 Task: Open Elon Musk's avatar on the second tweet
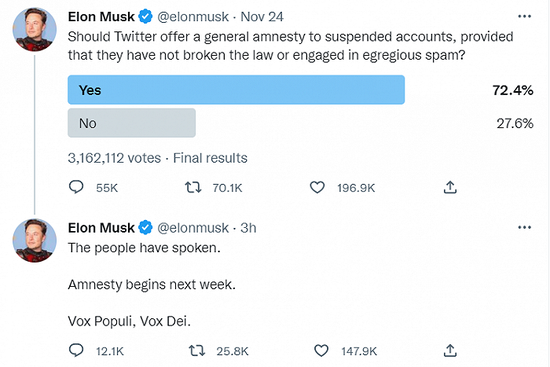34,240
